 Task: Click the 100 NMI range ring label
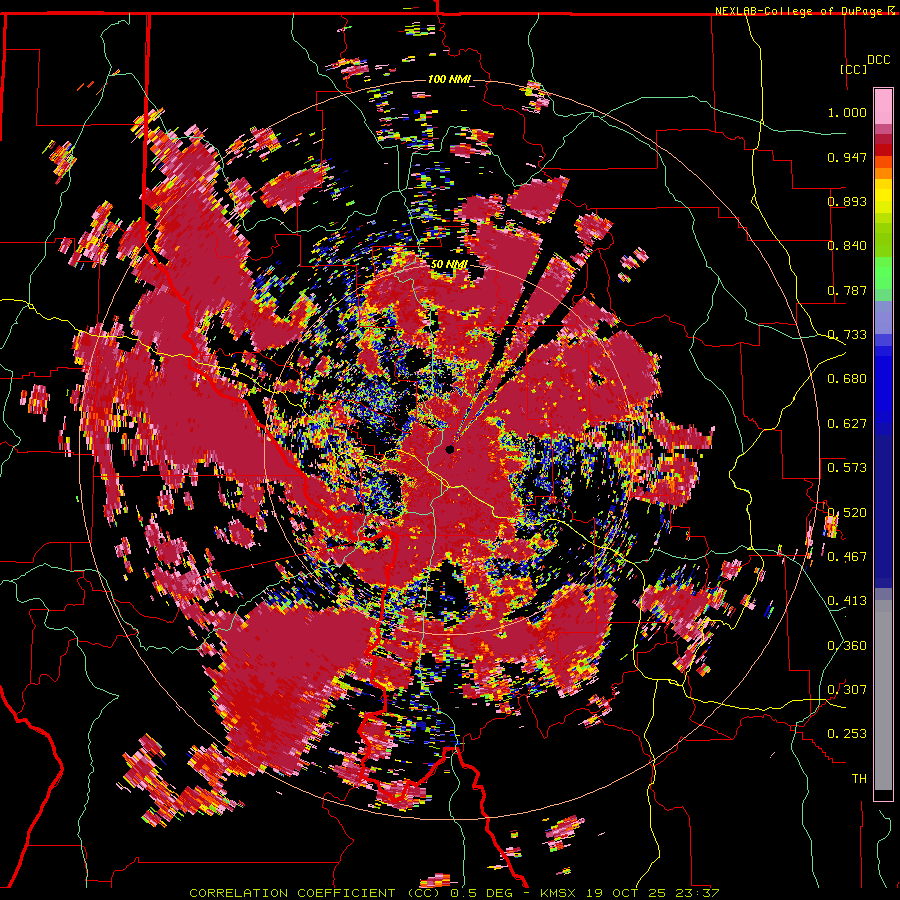click(x=449, y=79)
